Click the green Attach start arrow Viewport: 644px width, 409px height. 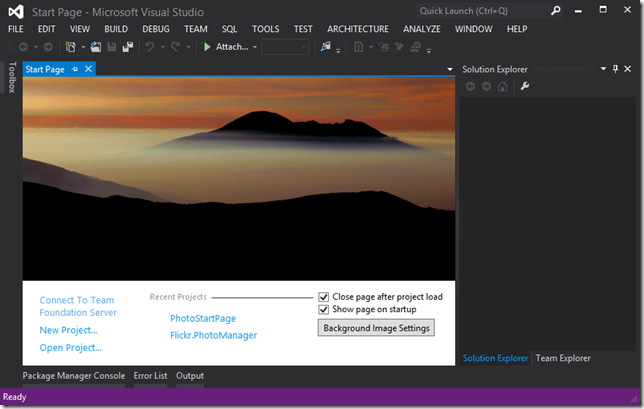[207, 47]
